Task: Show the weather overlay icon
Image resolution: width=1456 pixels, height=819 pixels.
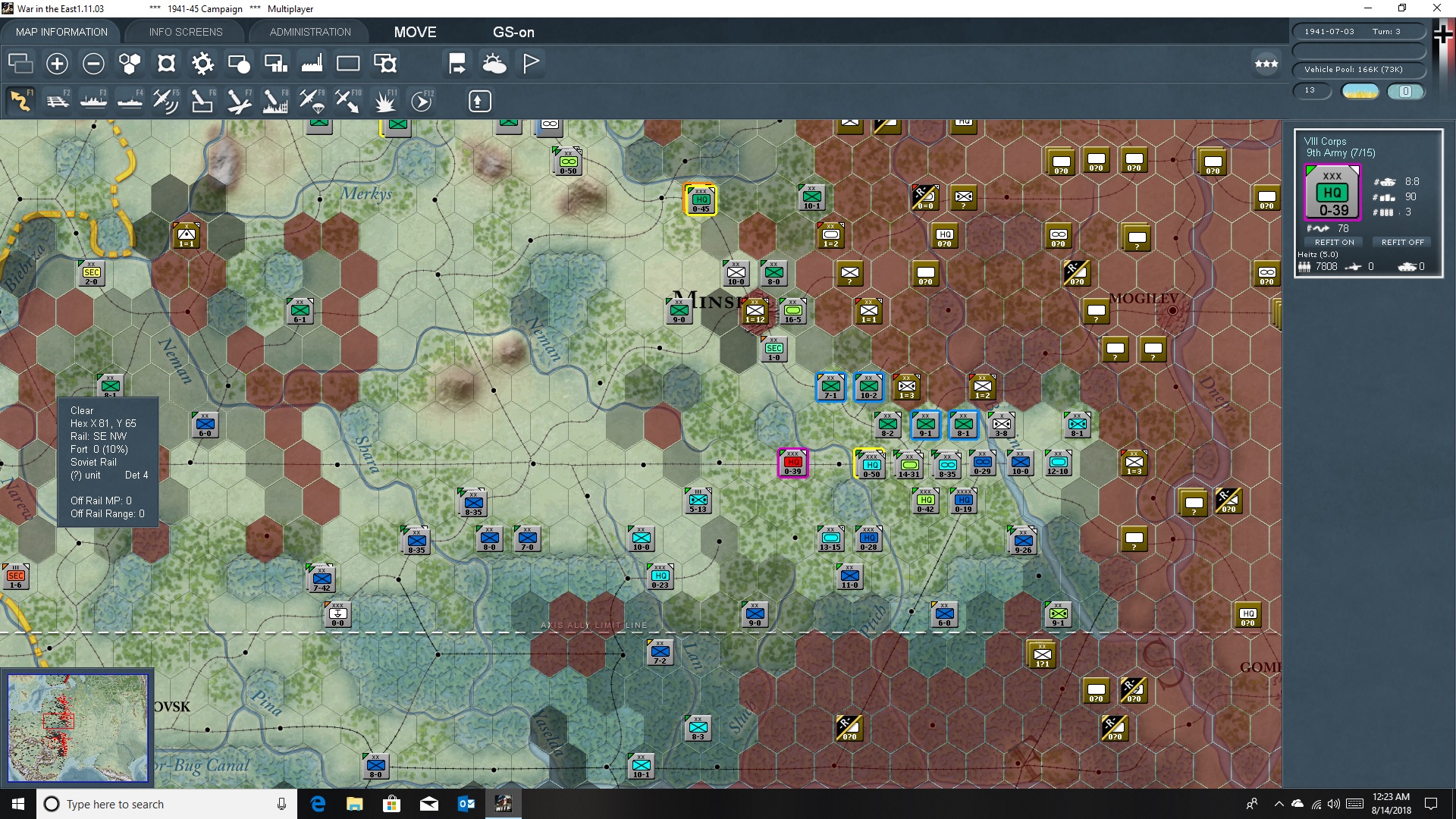Action: pyautogui.click(x=494, y=64)
